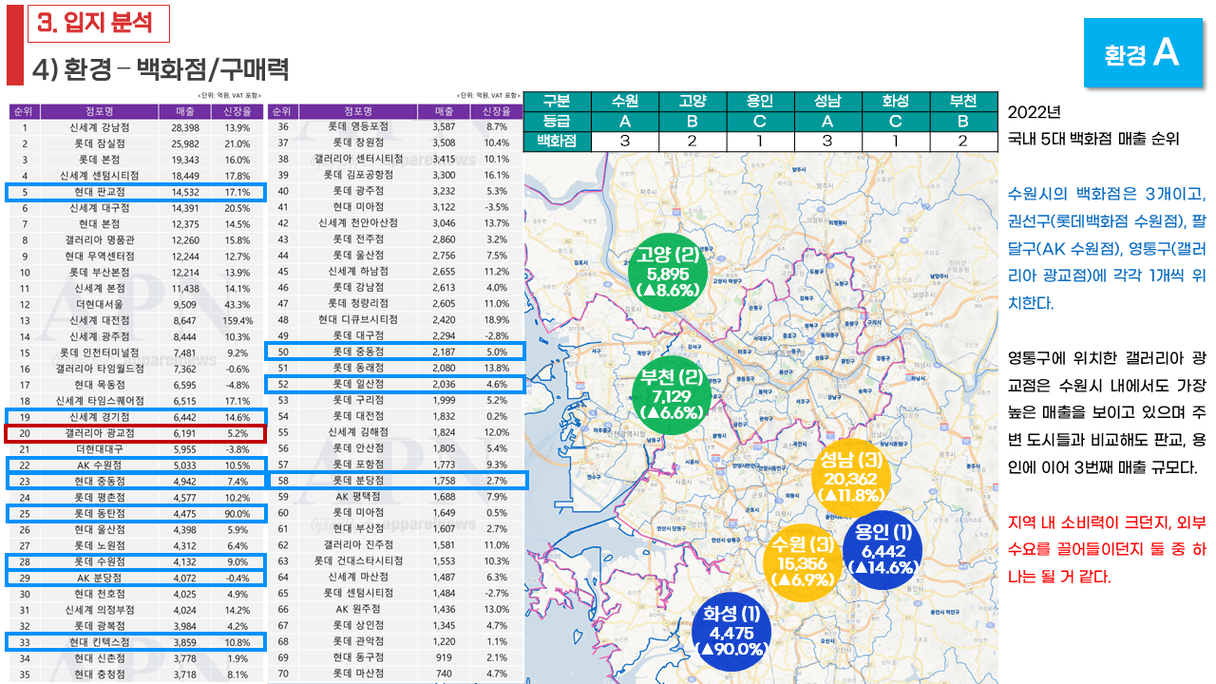The width and height of the screenshot is (1216, 684).
Task: Click the '159.4%' growth rate cell
Action: [238, 320]
